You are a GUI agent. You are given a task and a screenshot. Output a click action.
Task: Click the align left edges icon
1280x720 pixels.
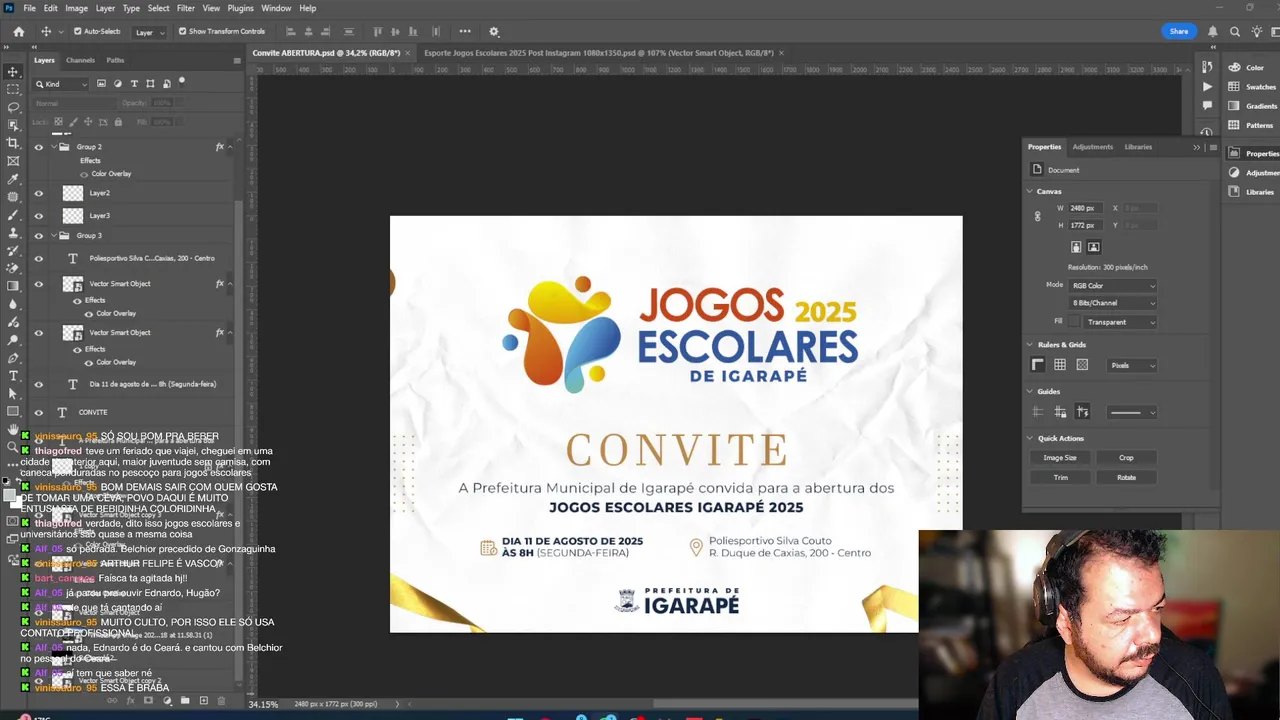tap(291, 31)
